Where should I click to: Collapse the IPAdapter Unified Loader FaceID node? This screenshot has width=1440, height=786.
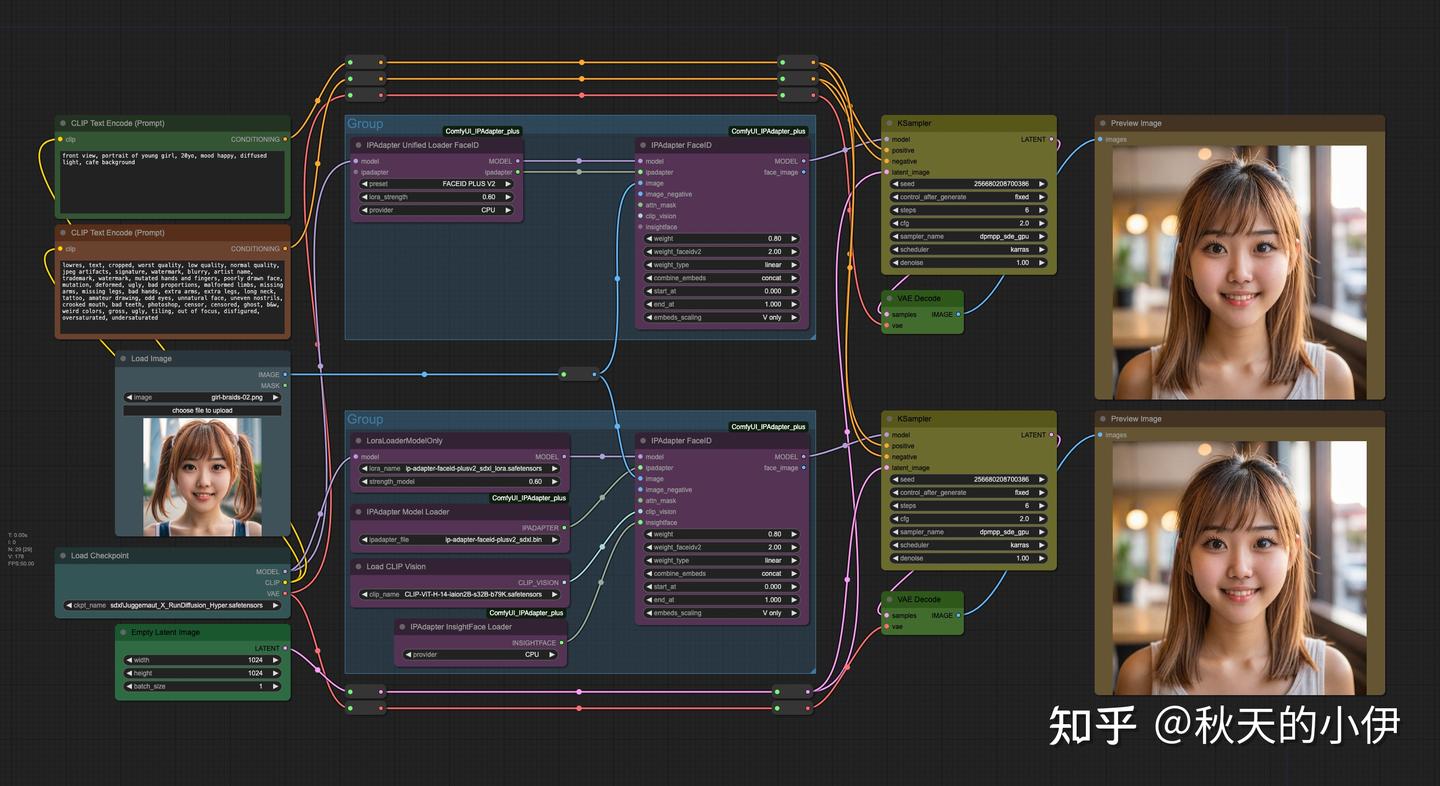(359, 144)
